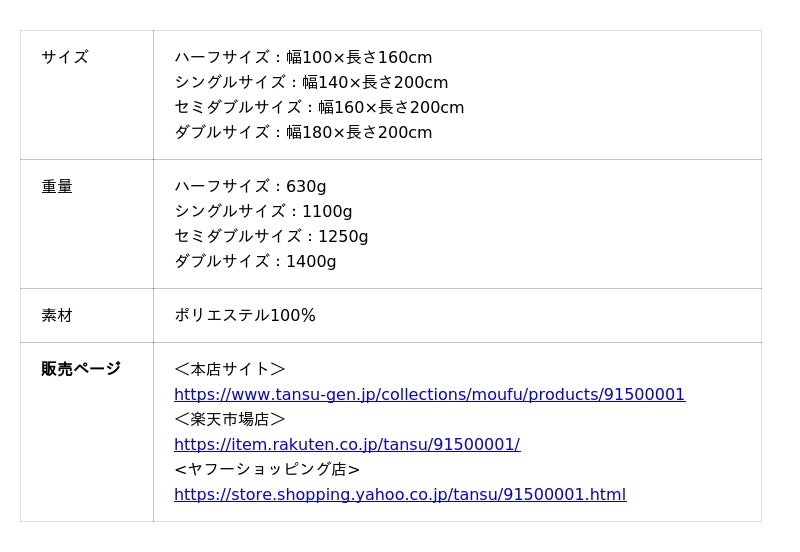Click the <ヤフーショッピング店> label
The width and height of the screenshot is (800, 552).
[267, 470]
